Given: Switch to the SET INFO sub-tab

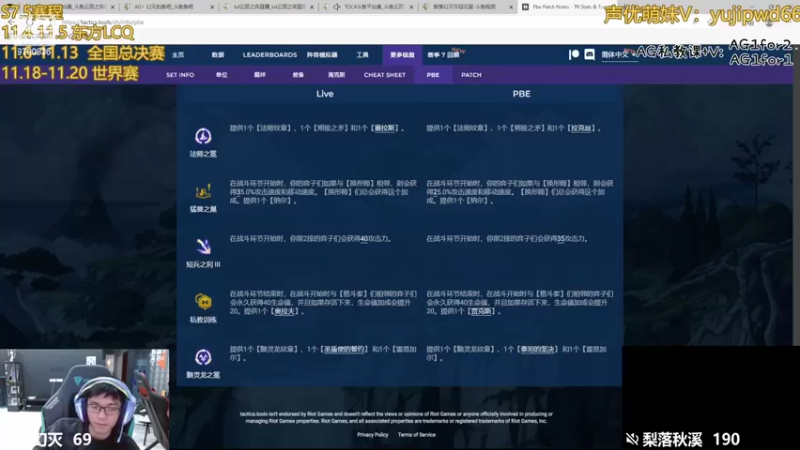Looking at the screenshot, I should pyautogui.click(x=180, y=75).
